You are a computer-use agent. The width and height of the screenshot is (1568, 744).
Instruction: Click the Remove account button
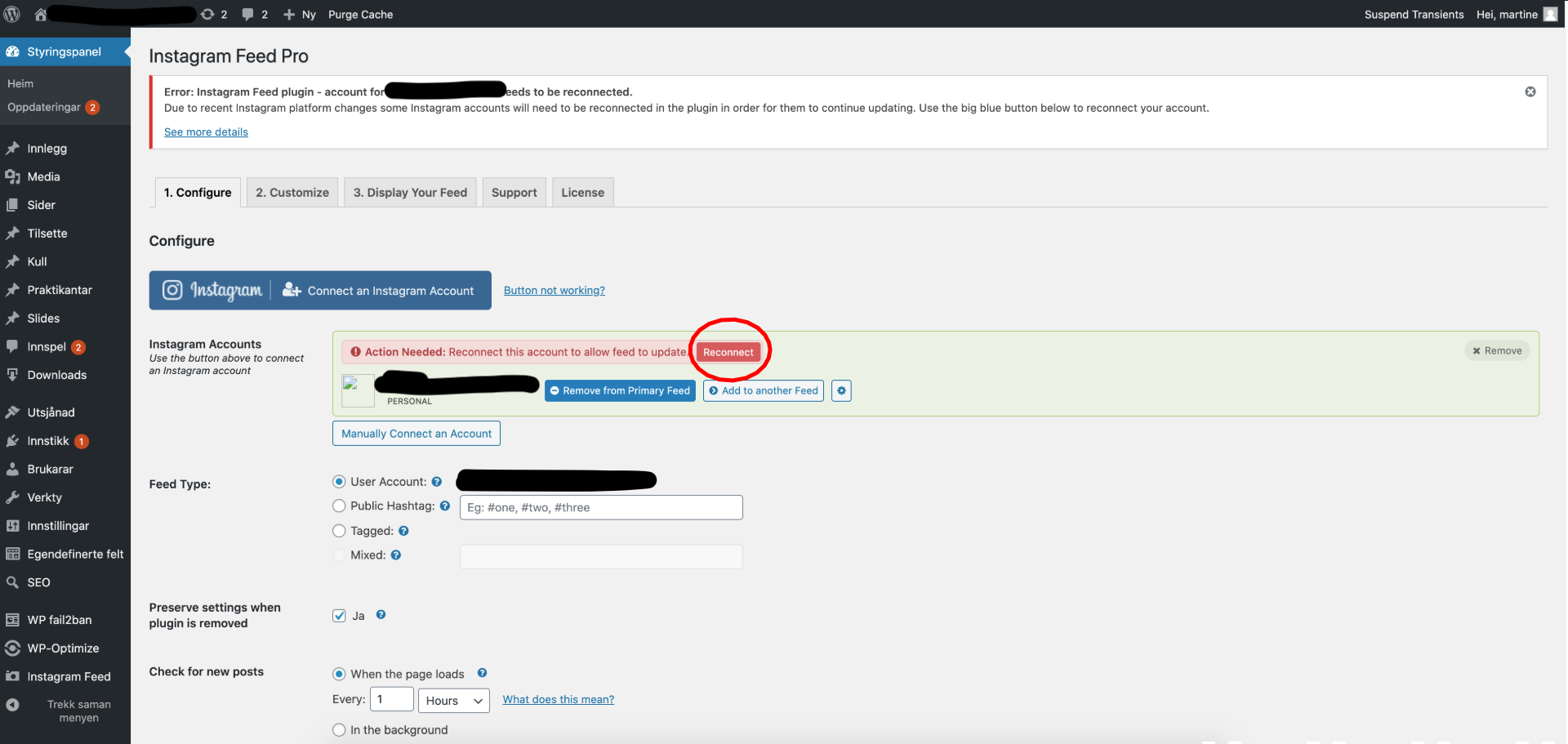[1497, 350]
